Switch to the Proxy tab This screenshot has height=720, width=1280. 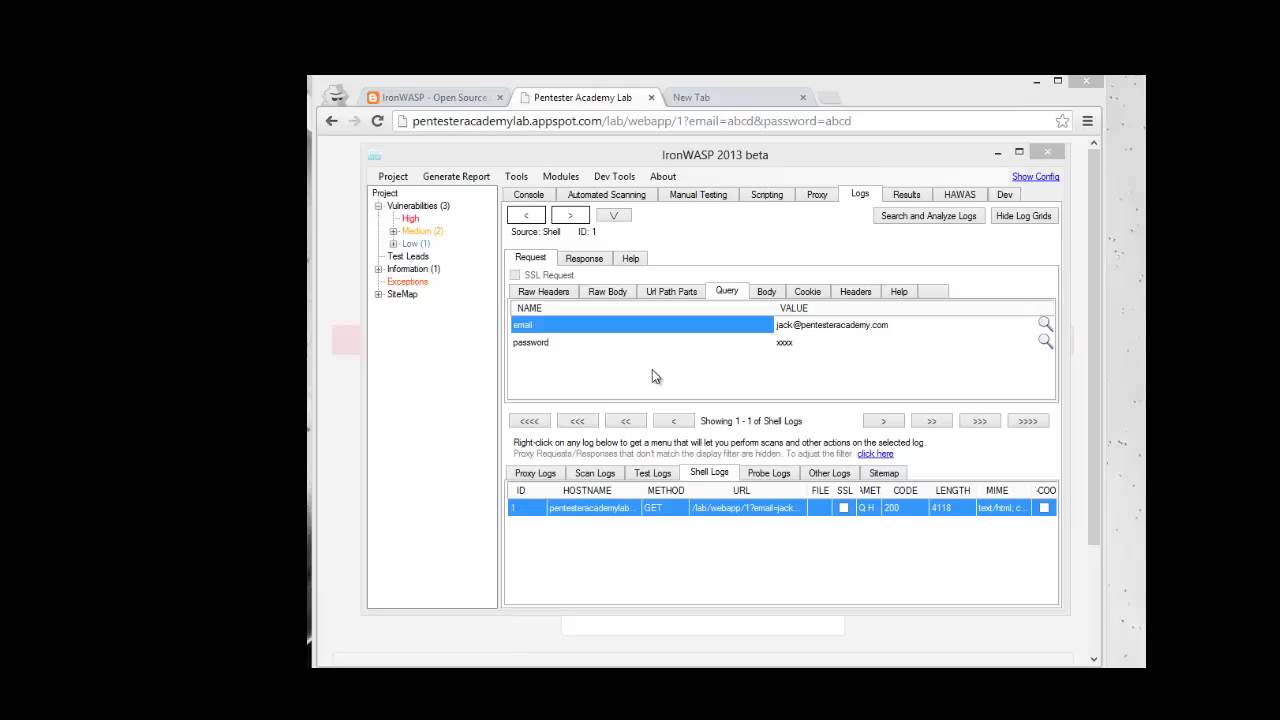tap(817, 195)
